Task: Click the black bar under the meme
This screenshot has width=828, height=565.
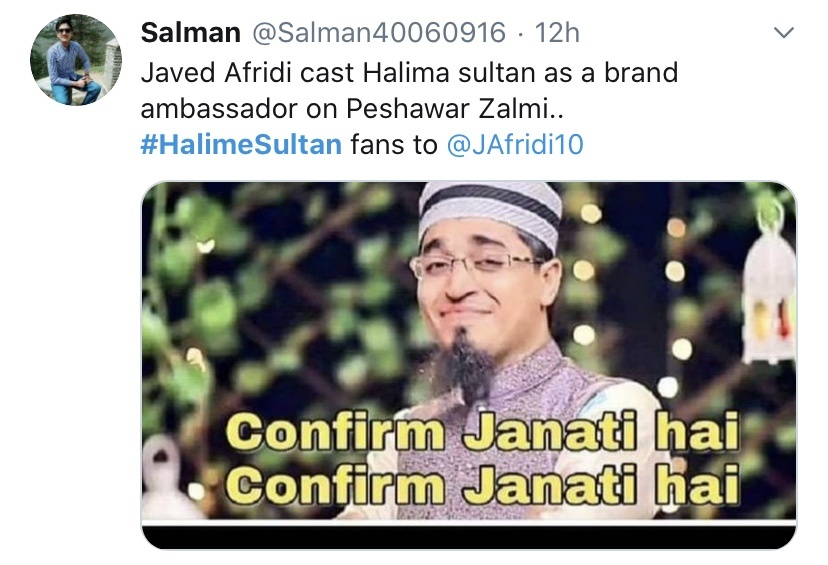Action: pyautogui.click(x=469, y=536)
